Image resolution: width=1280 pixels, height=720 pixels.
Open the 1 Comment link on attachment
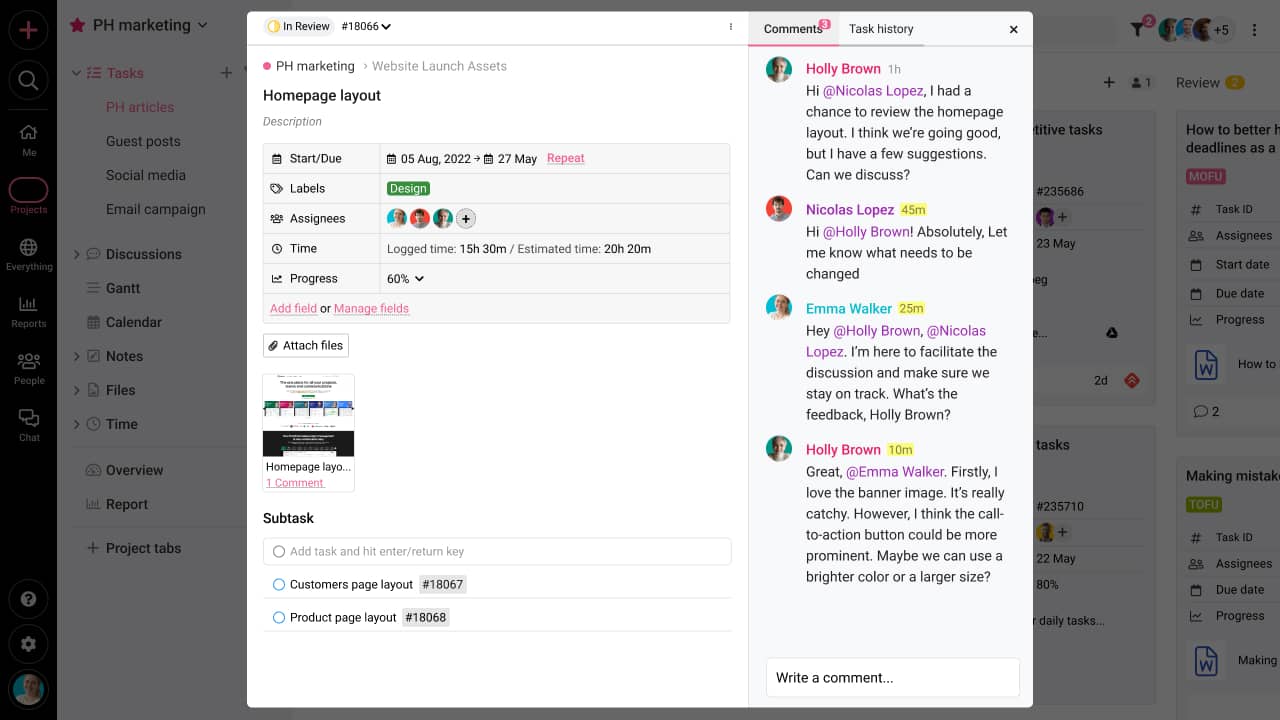pyautogui.click(x=295, y=482)
